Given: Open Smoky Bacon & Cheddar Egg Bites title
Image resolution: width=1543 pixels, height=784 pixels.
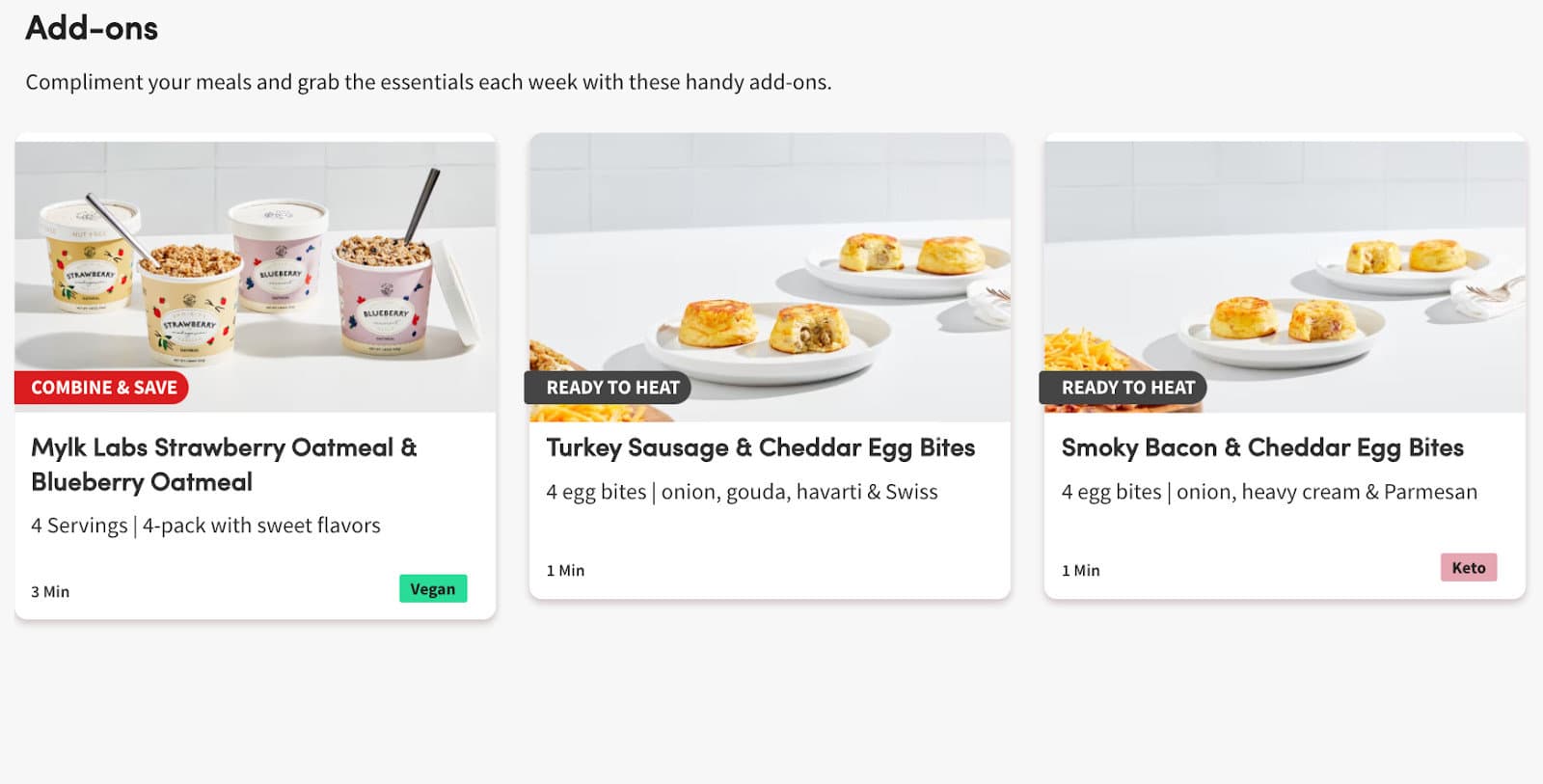Looking at the screenshot, I should (x=1261, y=447).
